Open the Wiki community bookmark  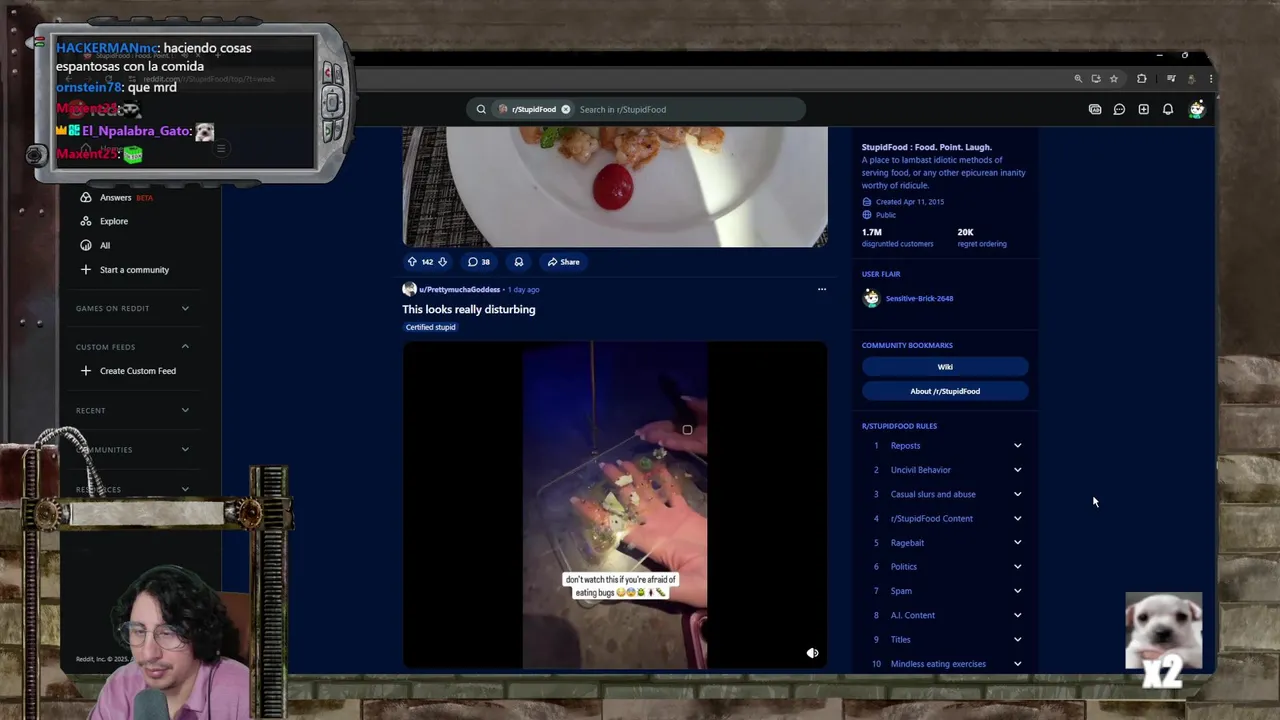point(945,367)
